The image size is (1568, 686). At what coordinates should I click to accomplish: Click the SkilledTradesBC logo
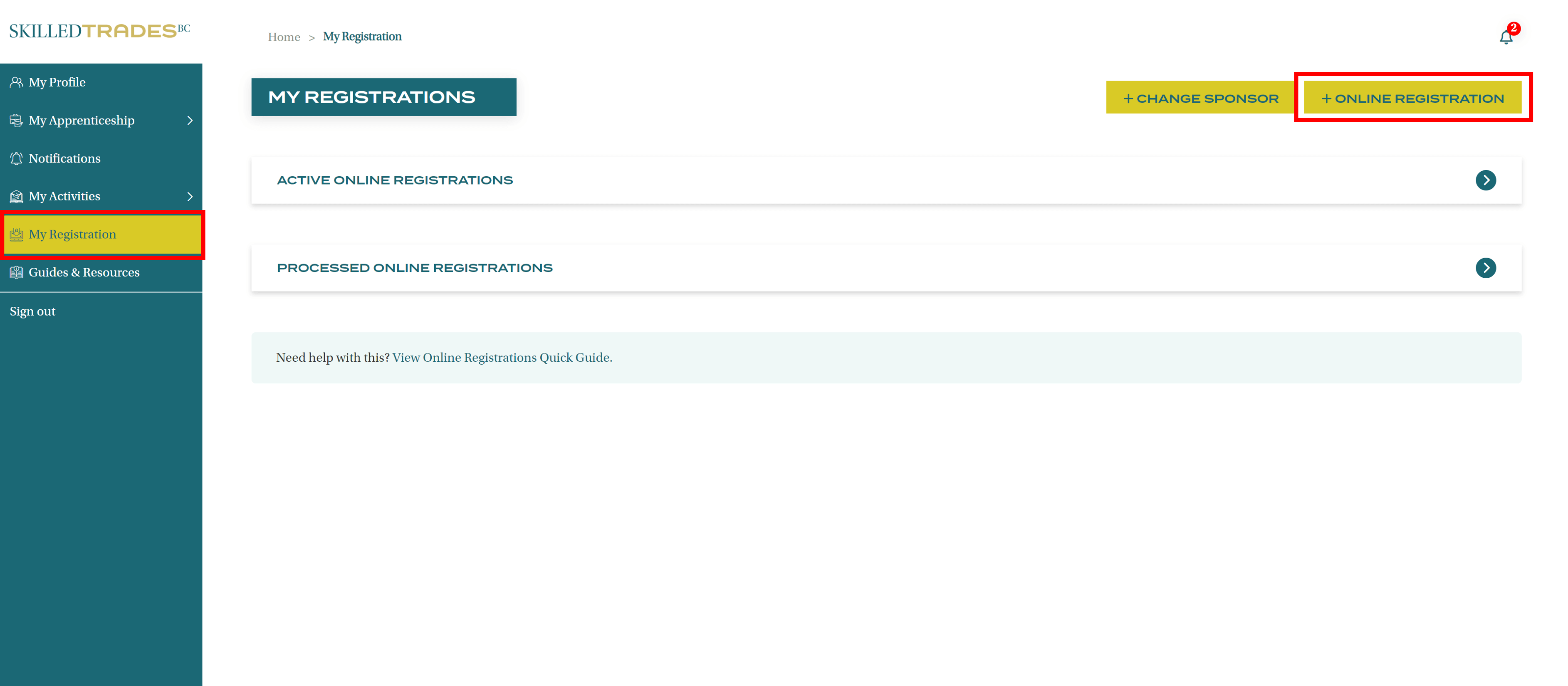tap(100, 31)
